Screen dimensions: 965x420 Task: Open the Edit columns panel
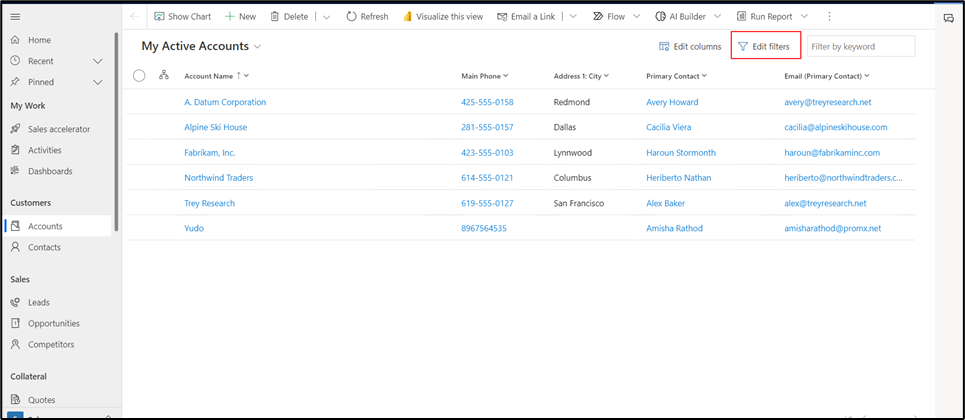click(x=690, y=47)
